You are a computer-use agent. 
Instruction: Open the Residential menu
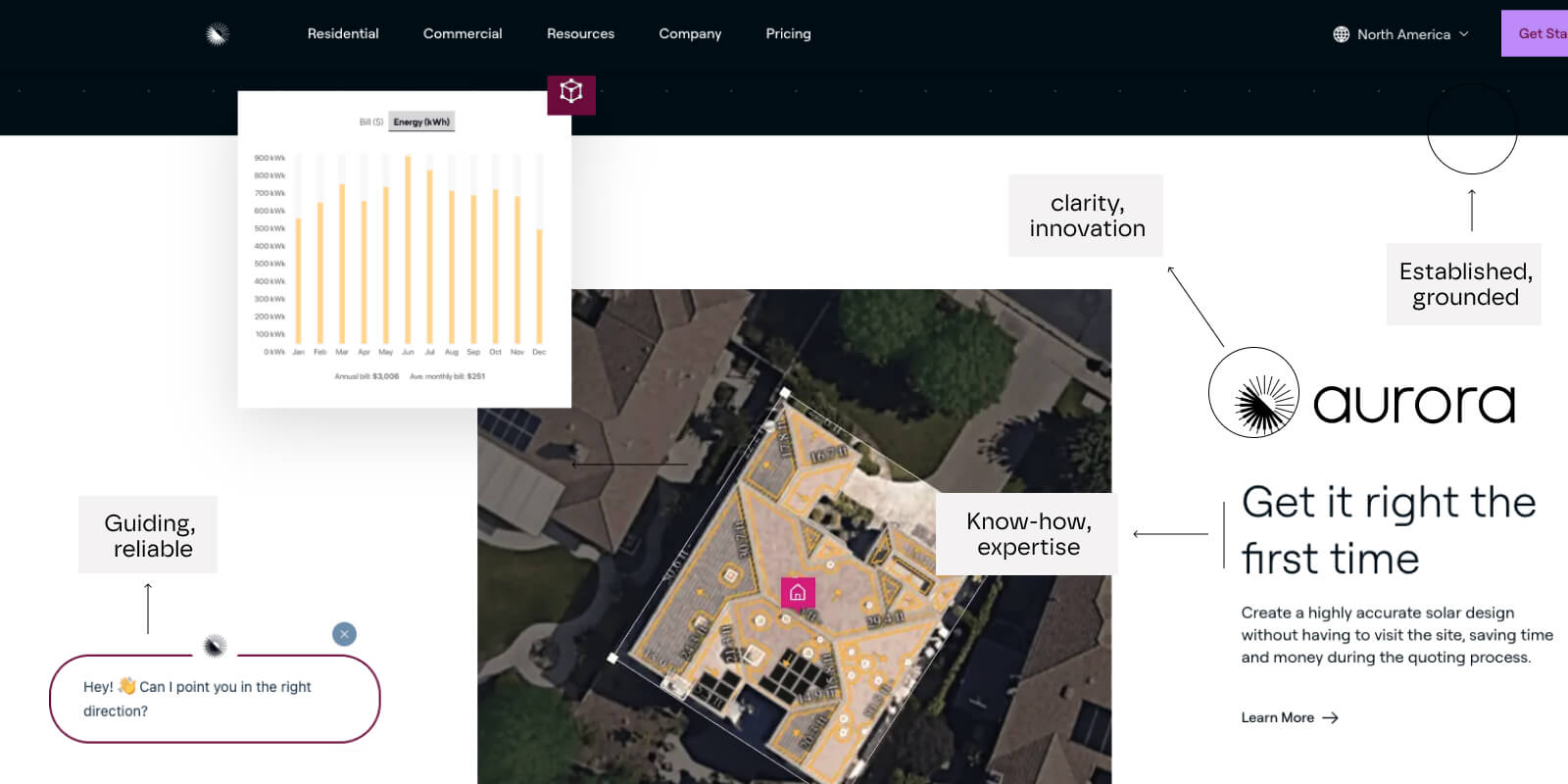point(343,33)
